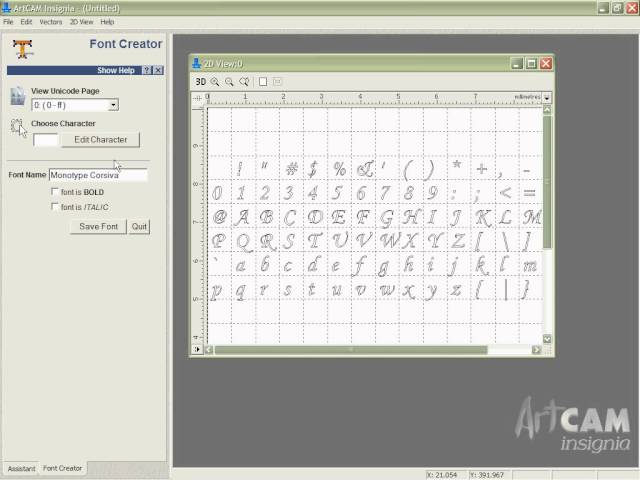Click the zoom in magnifier icon

(215, 82)
